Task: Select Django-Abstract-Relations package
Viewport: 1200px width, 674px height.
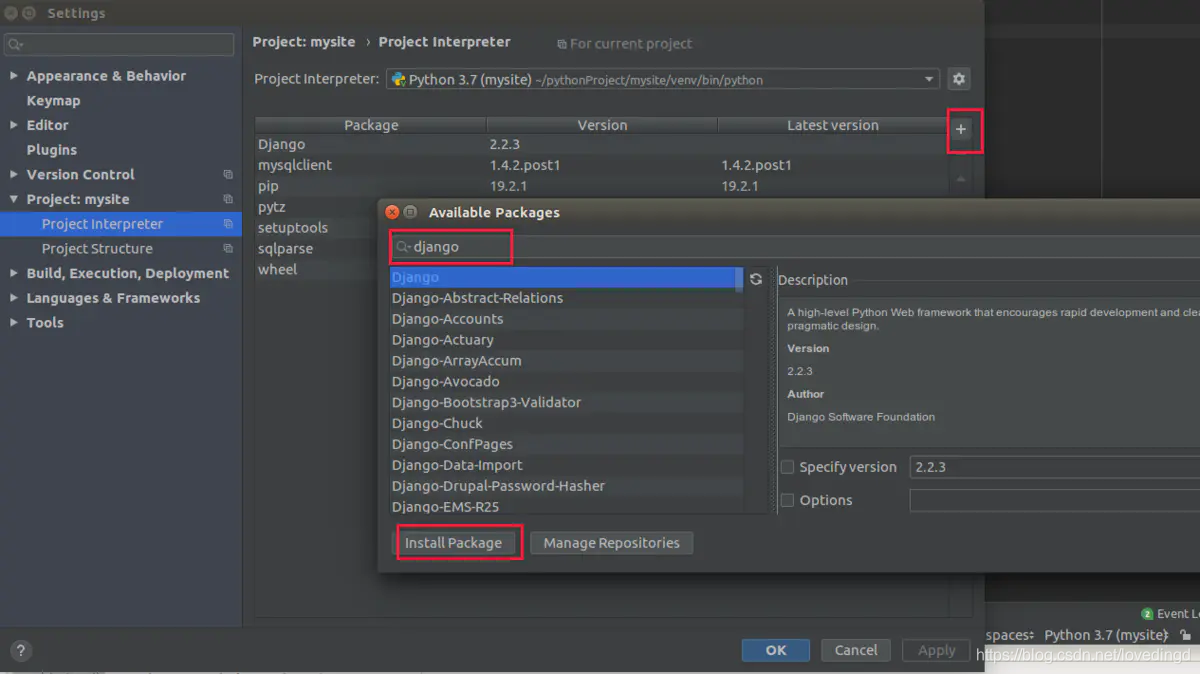Action: 563,298
